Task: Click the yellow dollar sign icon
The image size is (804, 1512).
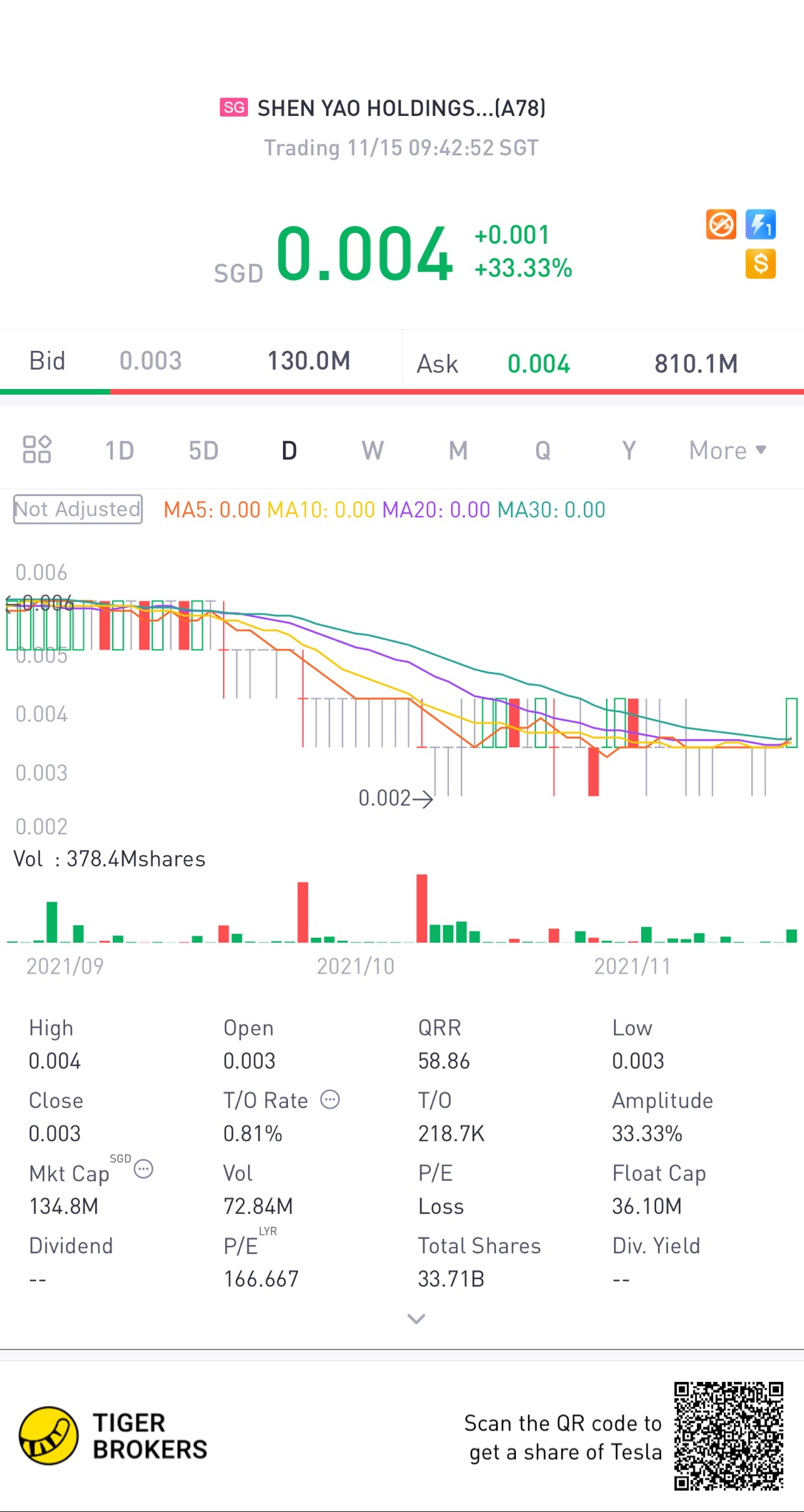Action: (x=760, y=264)
